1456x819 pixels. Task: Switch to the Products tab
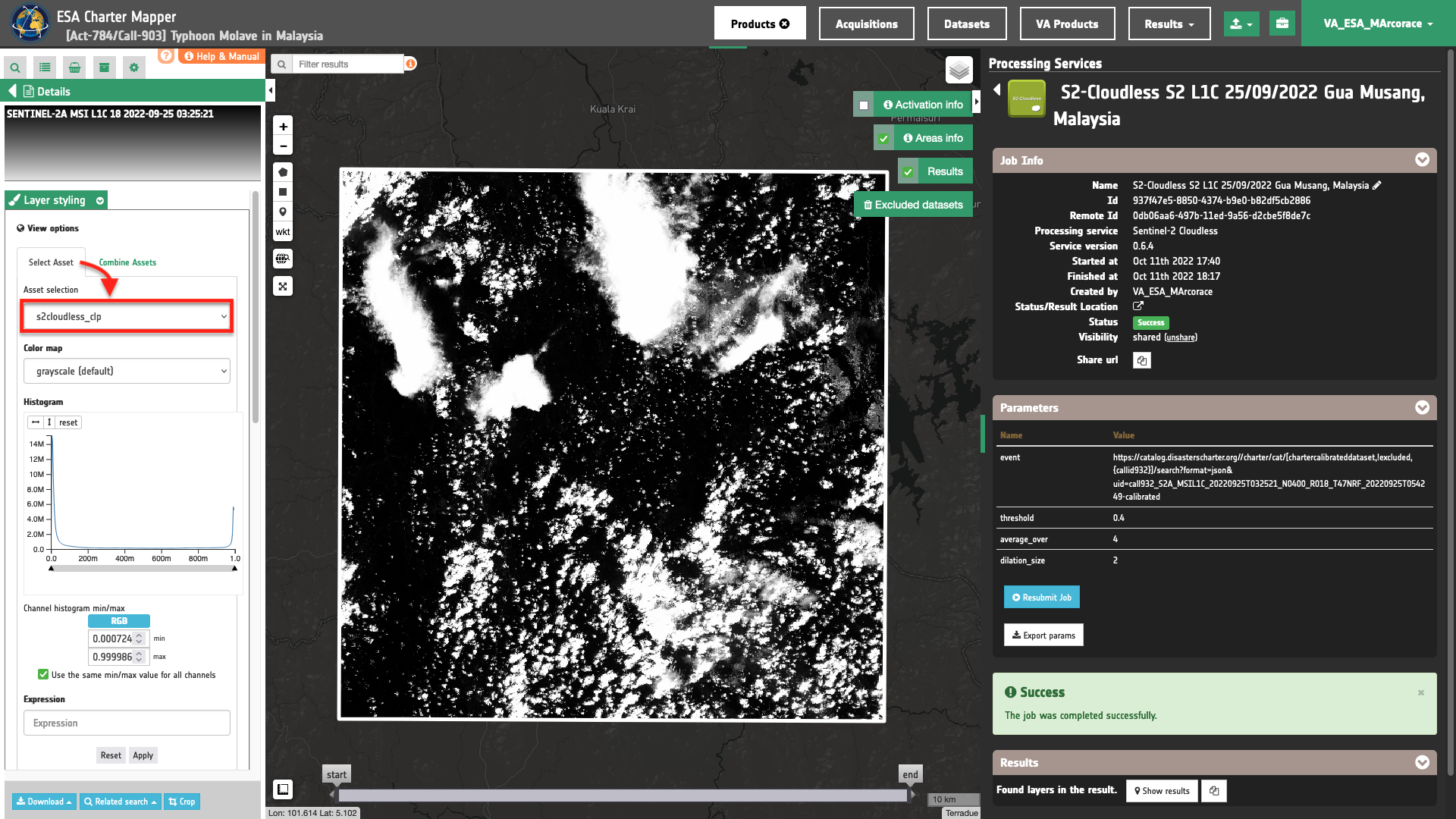pos(760,24)
